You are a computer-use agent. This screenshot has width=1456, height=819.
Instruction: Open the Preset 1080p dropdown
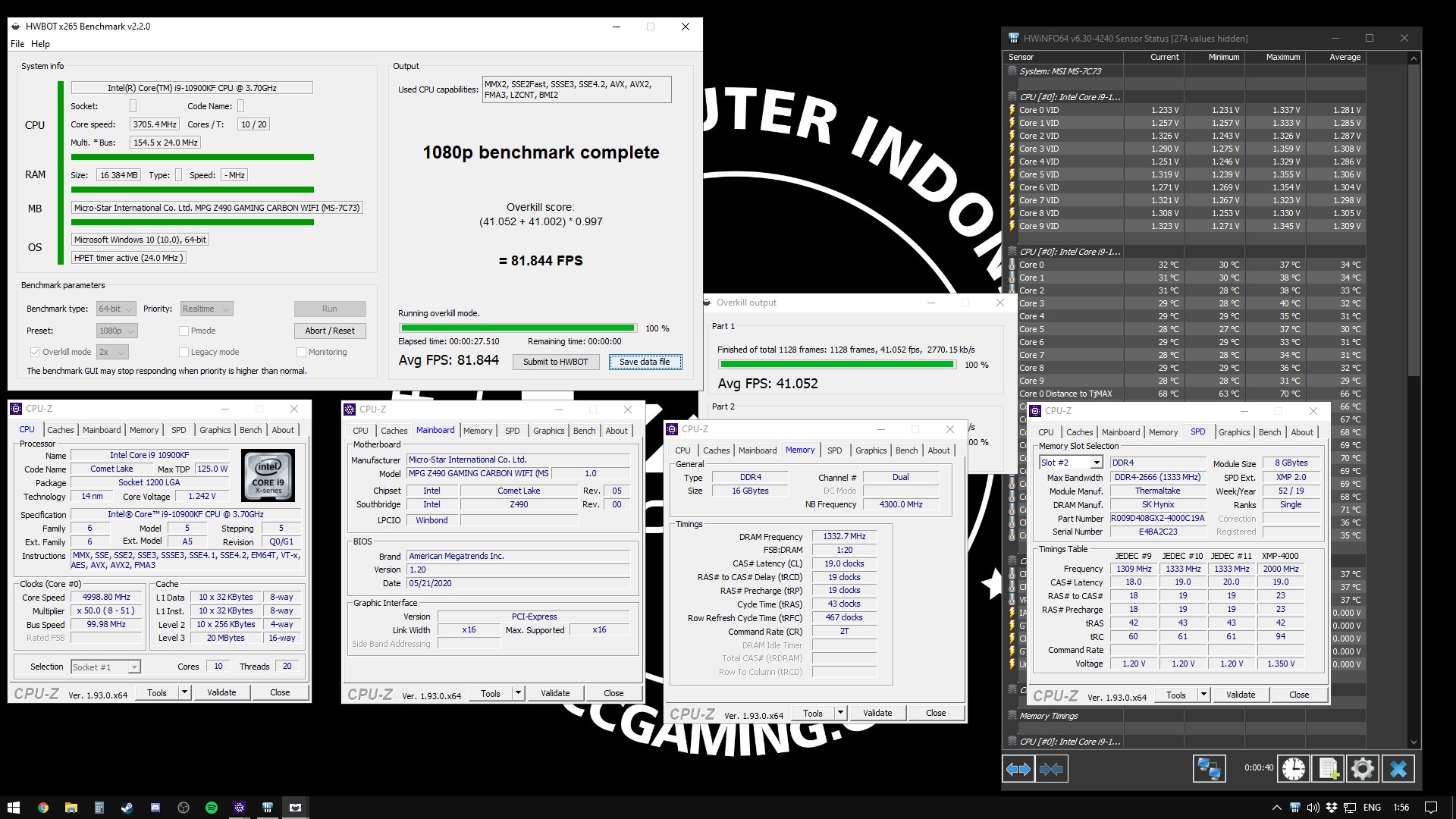(117, 331)
